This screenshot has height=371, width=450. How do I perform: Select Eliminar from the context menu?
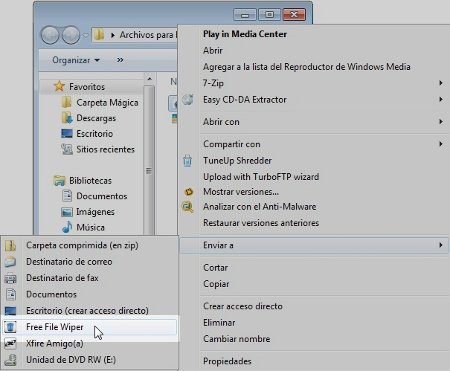tap(219, 323)
